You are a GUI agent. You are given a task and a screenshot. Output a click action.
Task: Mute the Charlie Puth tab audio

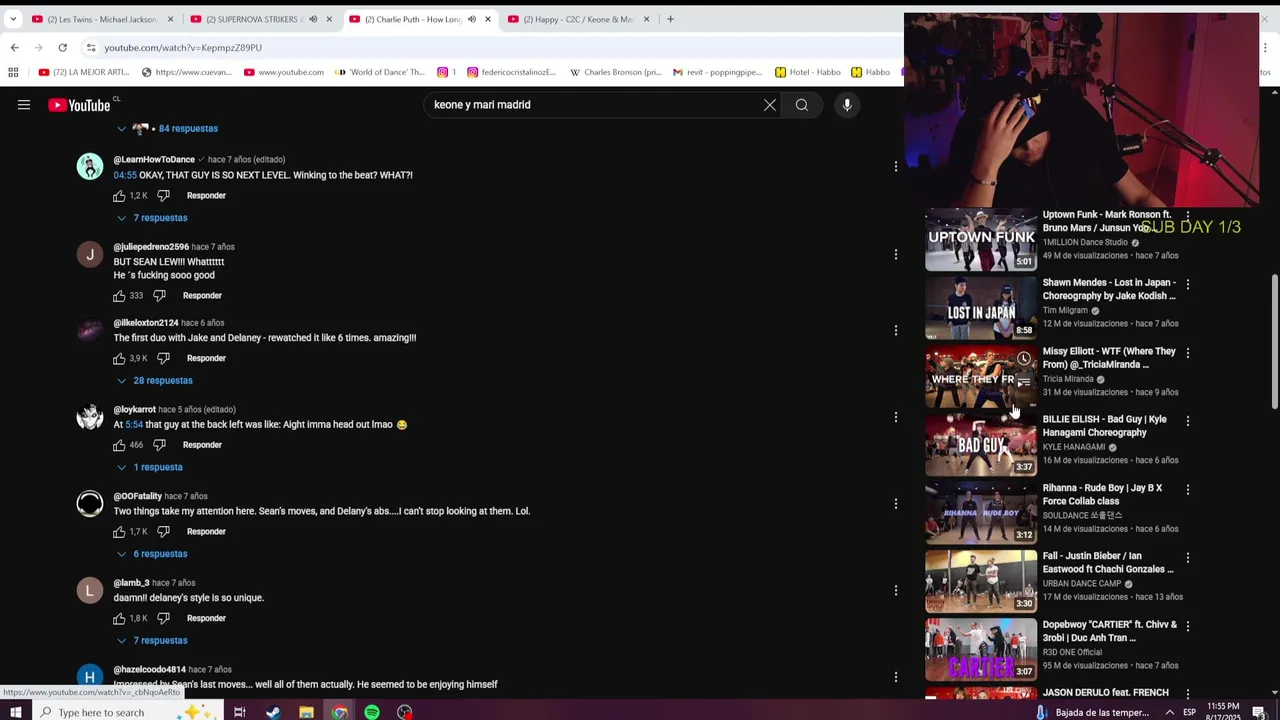472,19
